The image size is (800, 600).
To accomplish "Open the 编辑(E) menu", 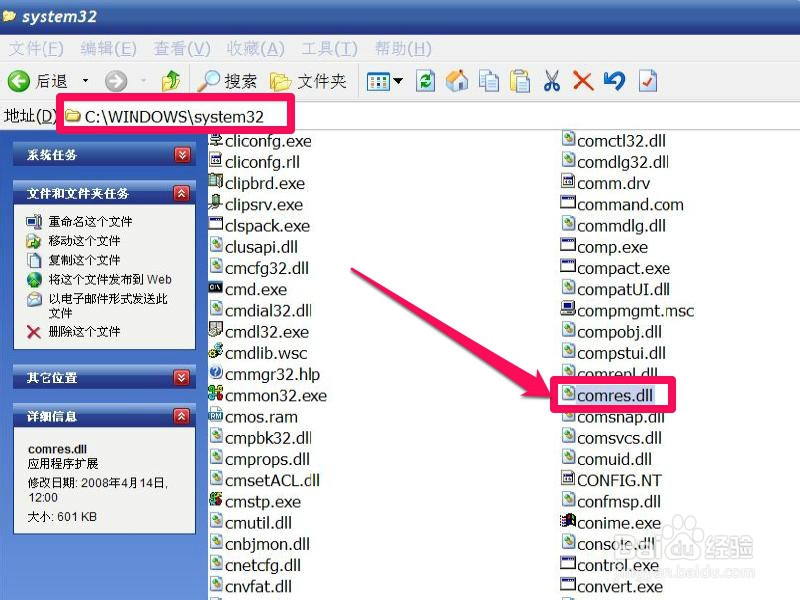I will (x=108, y=48).
